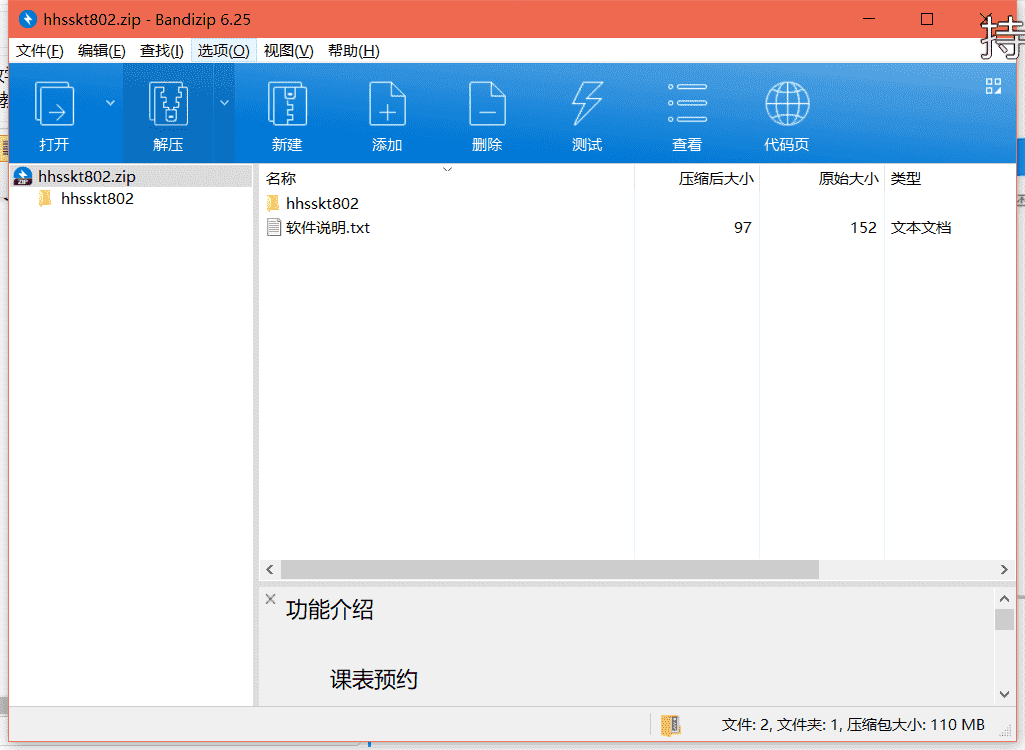Sort by the 类型 column header

tap(905, 178)
